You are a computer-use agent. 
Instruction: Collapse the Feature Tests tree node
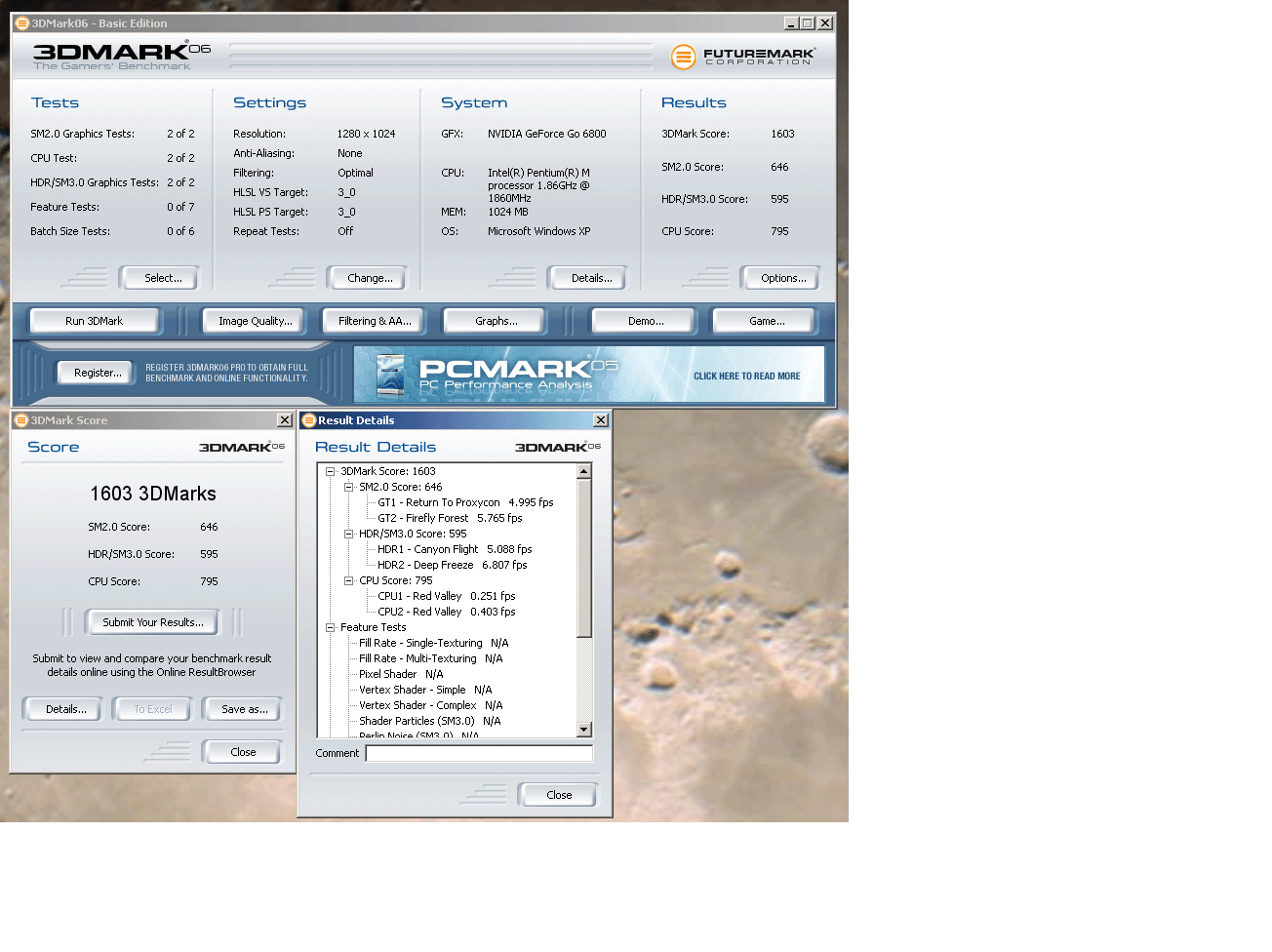pyautogui.click(x=331, y=627)
